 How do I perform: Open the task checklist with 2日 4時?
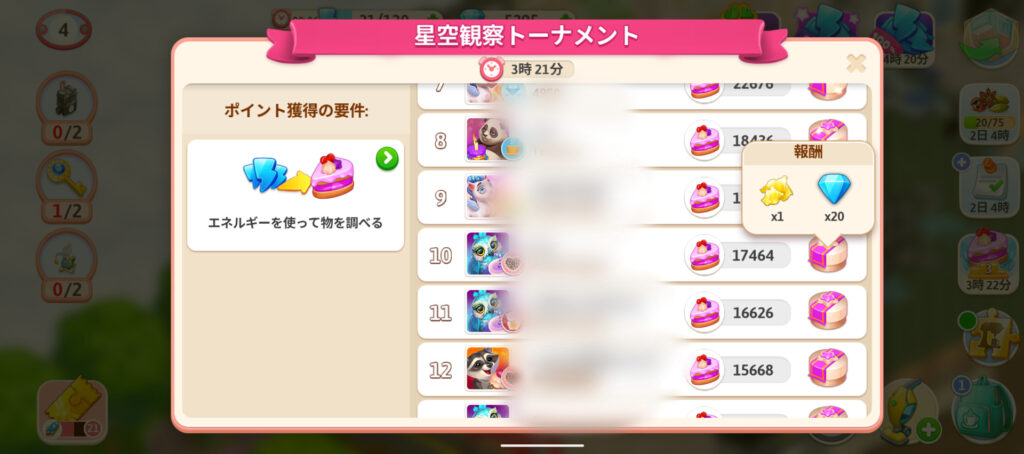pyautogui.click(x=989, y=185)
